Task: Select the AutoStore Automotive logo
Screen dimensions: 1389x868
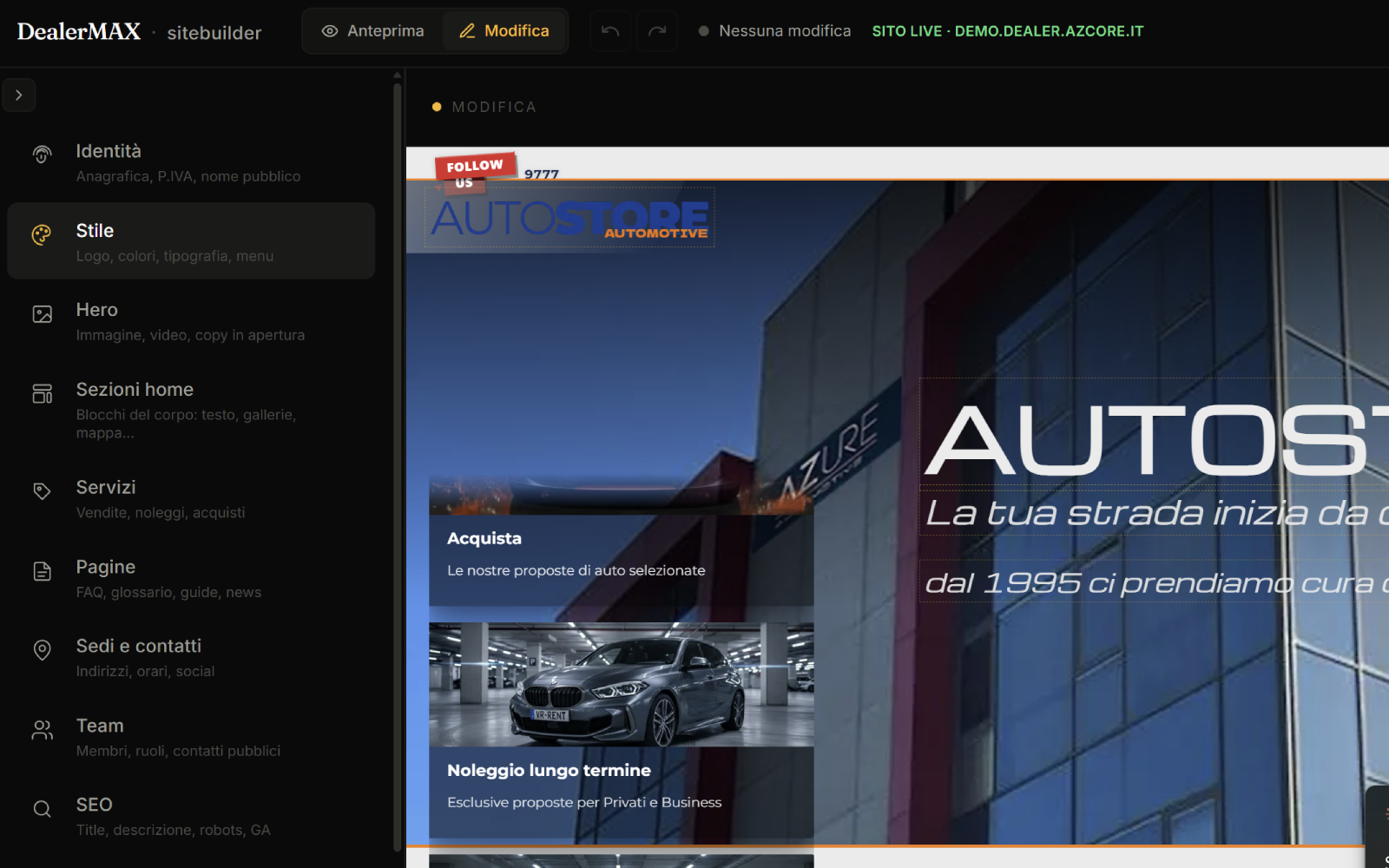Action: [x=569, y=218]
